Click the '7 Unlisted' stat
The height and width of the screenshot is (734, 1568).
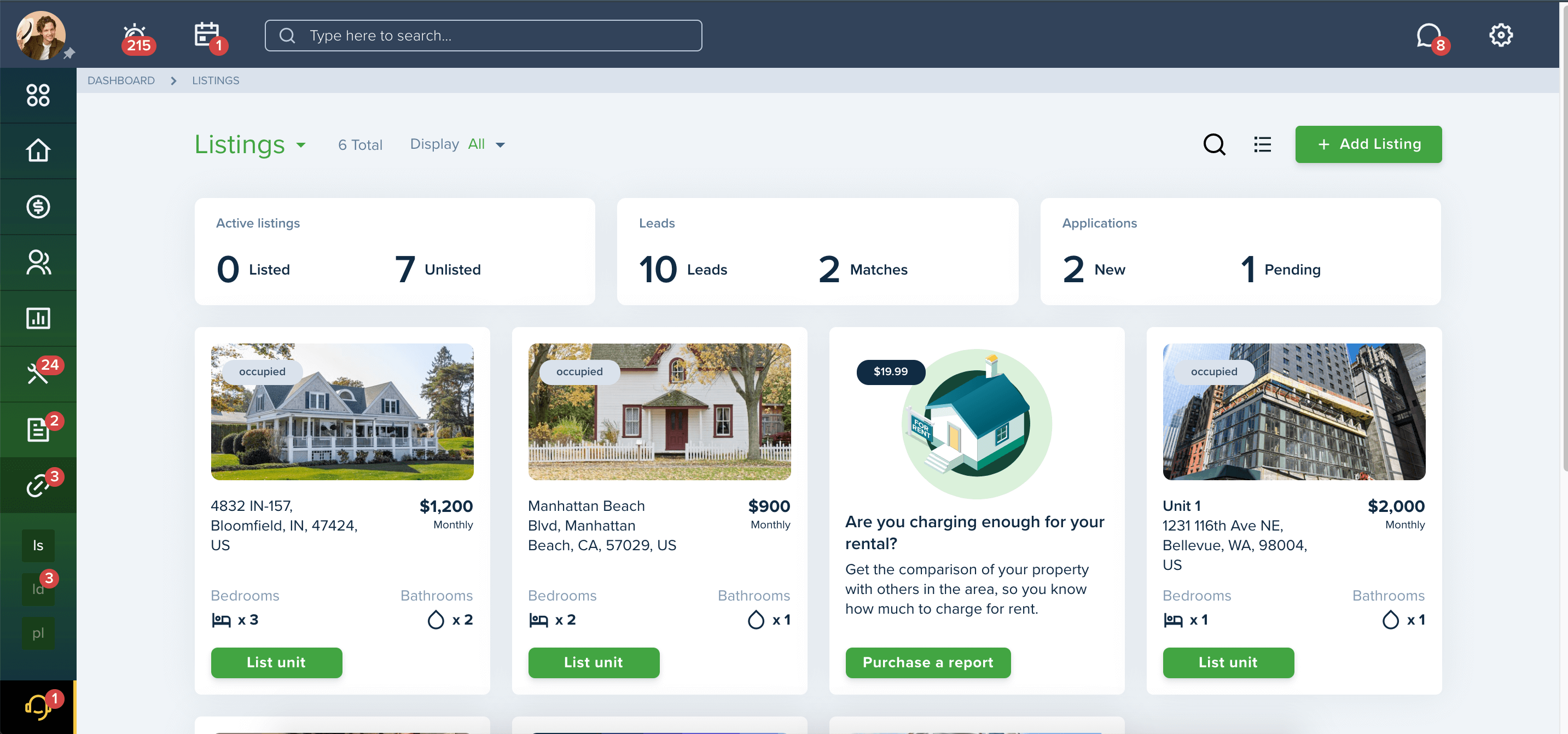tap(438, 269)
